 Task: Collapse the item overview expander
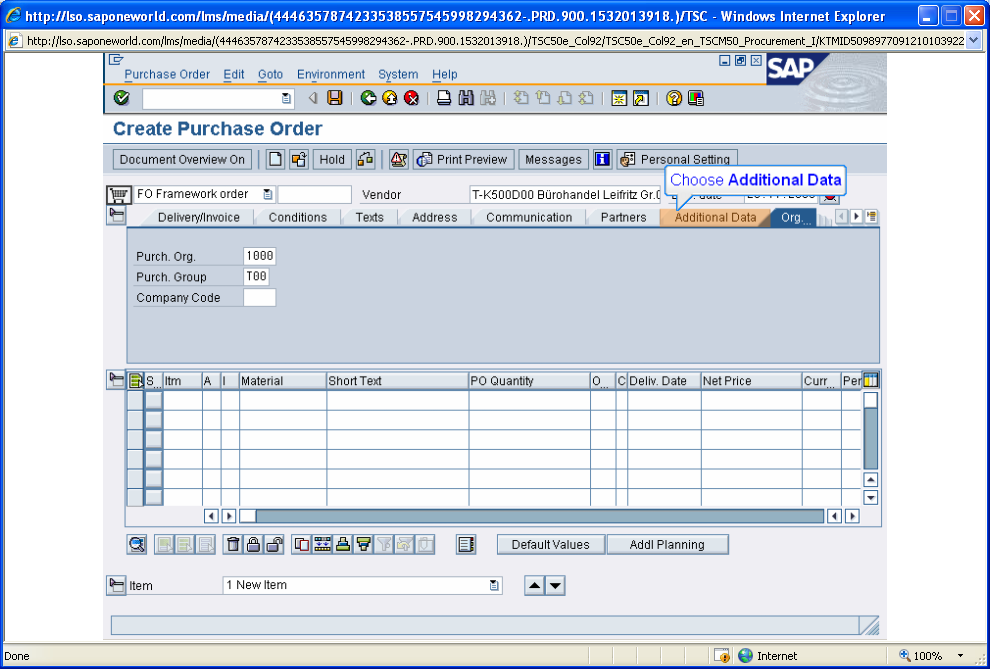tap(116, 380)
